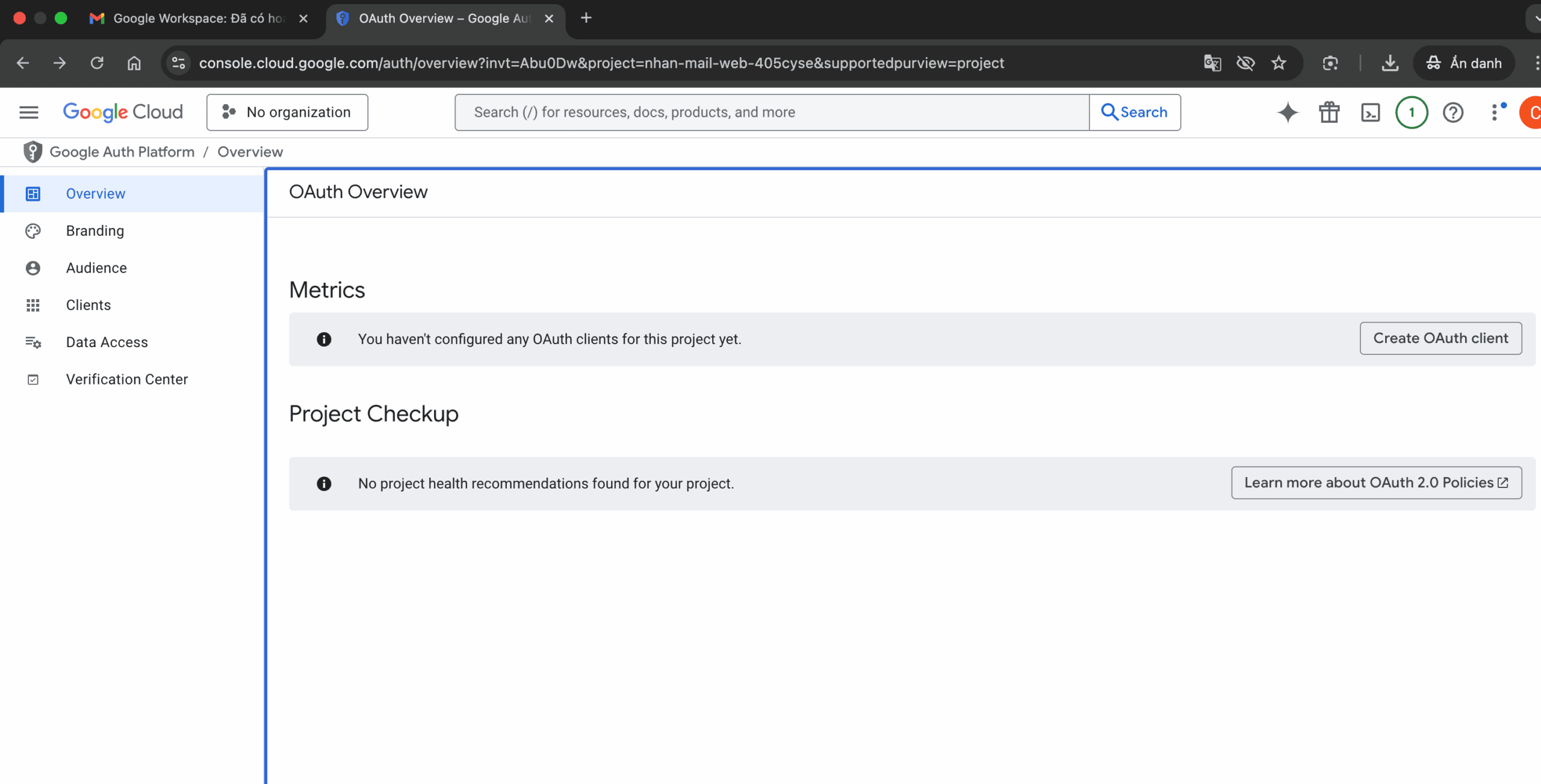Click the browser home button
Screen dimensions: 1541x784
point(134,63)
